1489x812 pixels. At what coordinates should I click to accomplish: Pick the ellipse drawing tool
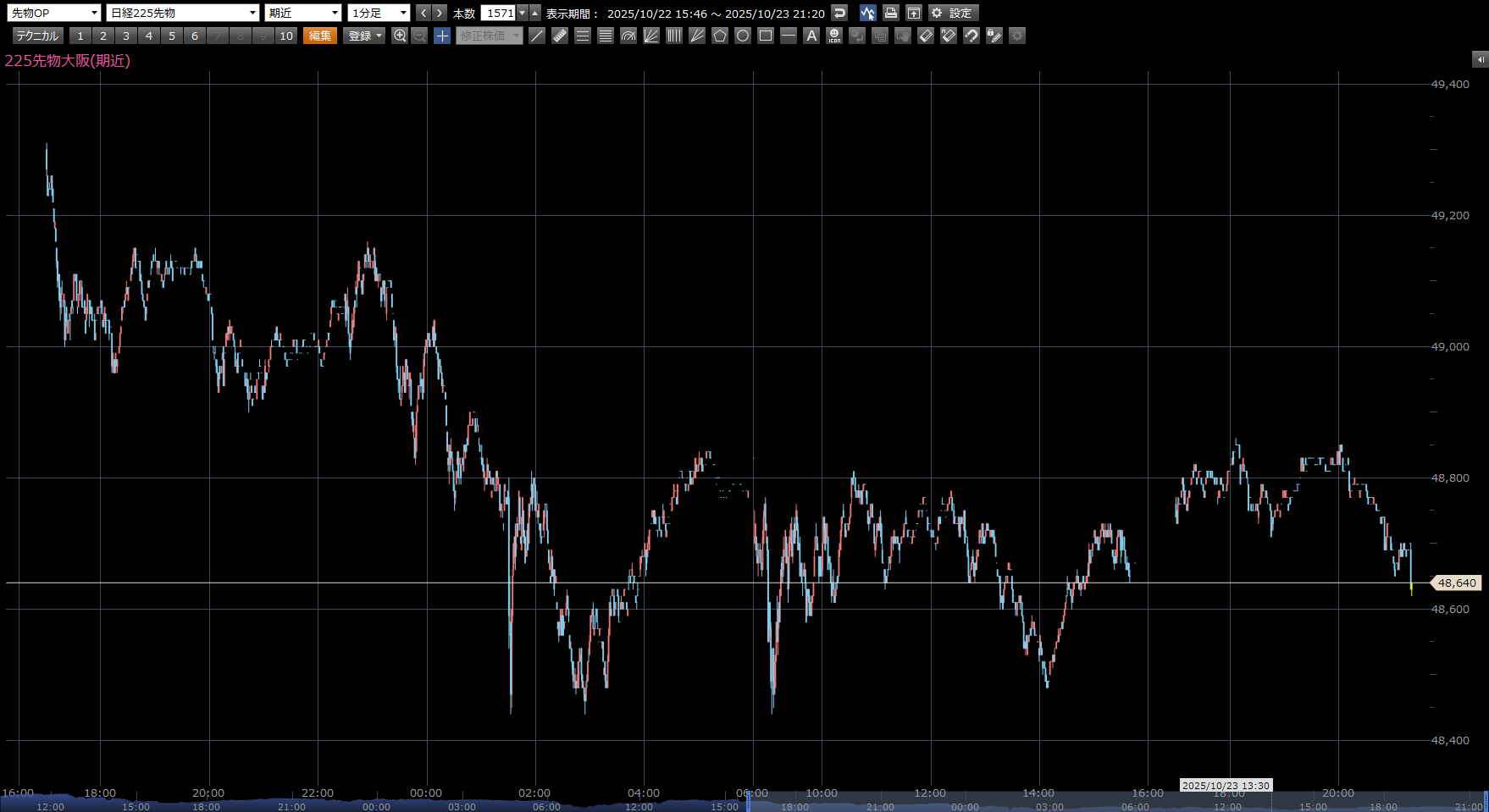pos(743,36)
